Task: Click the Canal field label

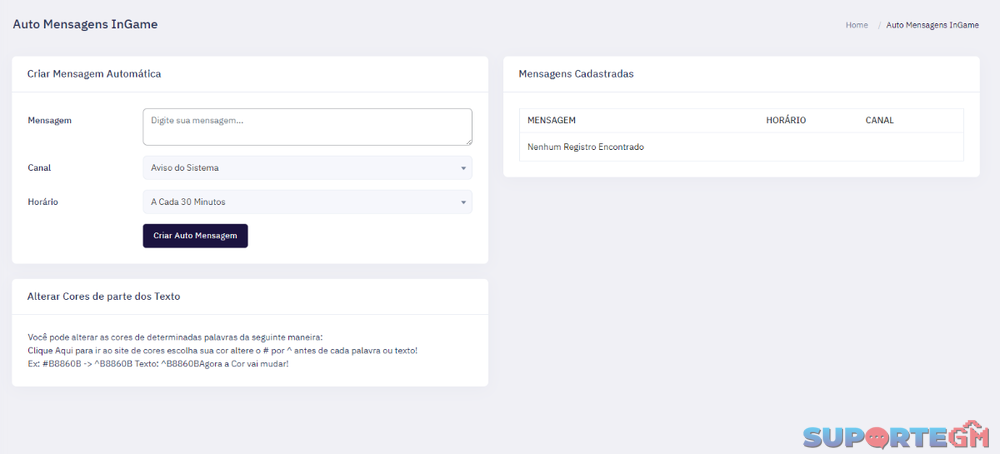Action: pos(39,168)
